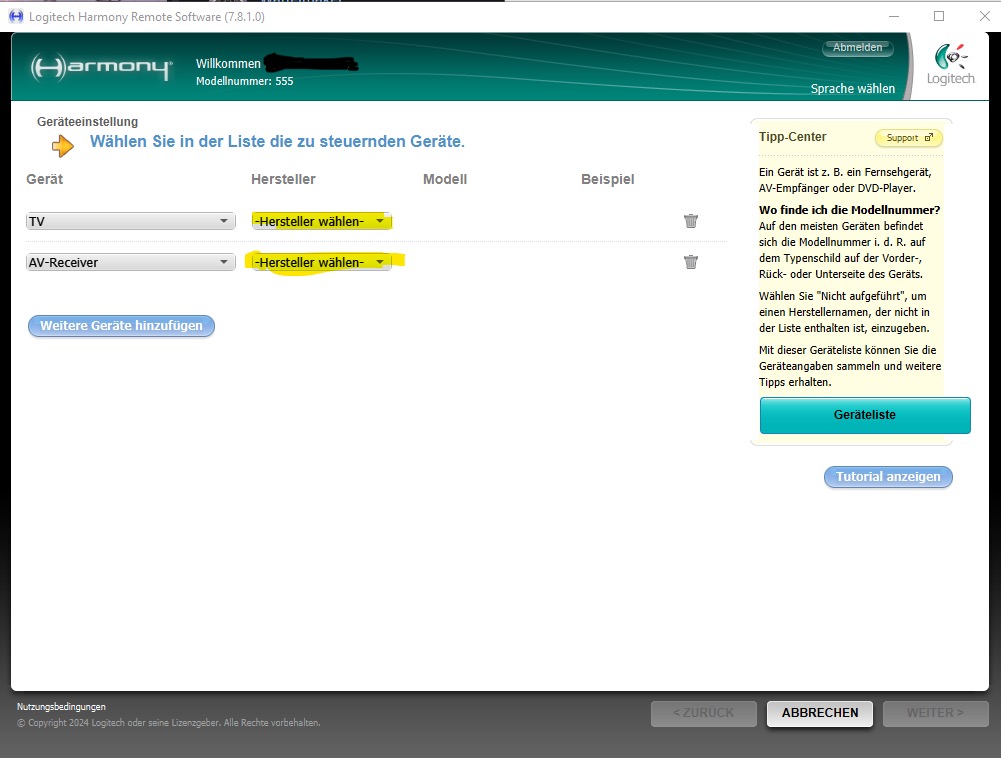Click the Modell column heading
This screenshot has width=1001, height=758.
tap(445, 179)
